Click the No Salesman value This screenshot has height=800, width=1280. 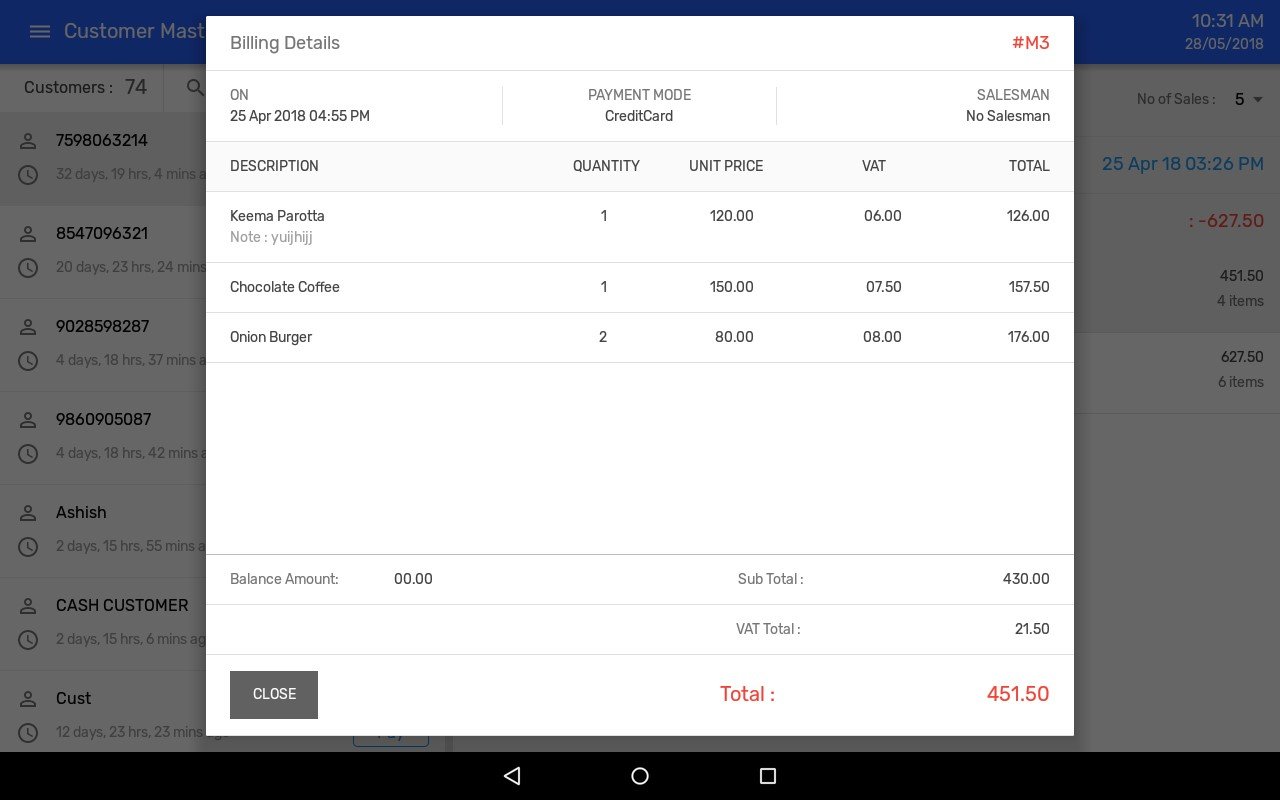[x=1008, y=116]
